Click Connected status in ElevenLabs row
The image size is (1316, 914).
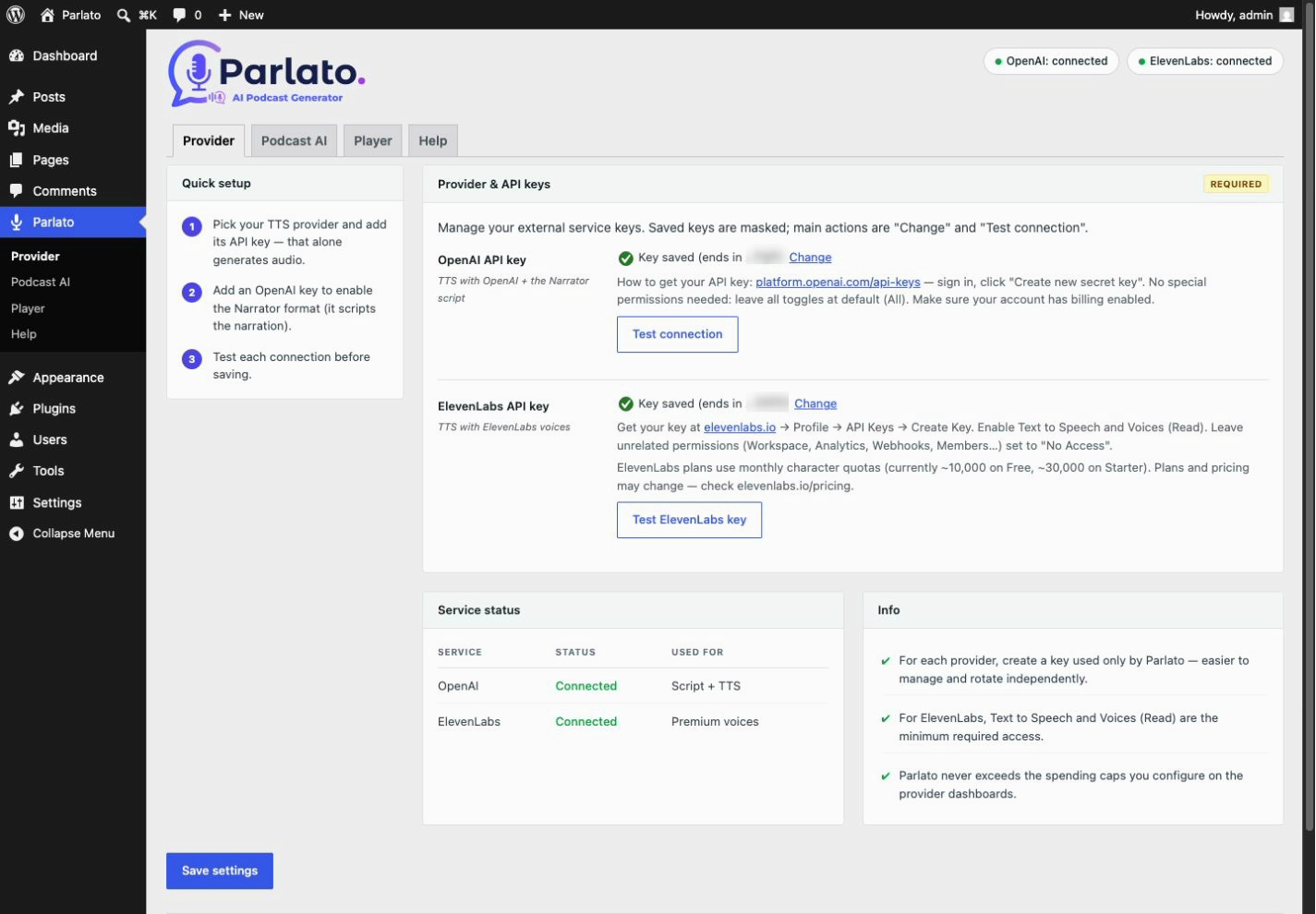click(x=586, y=722)
